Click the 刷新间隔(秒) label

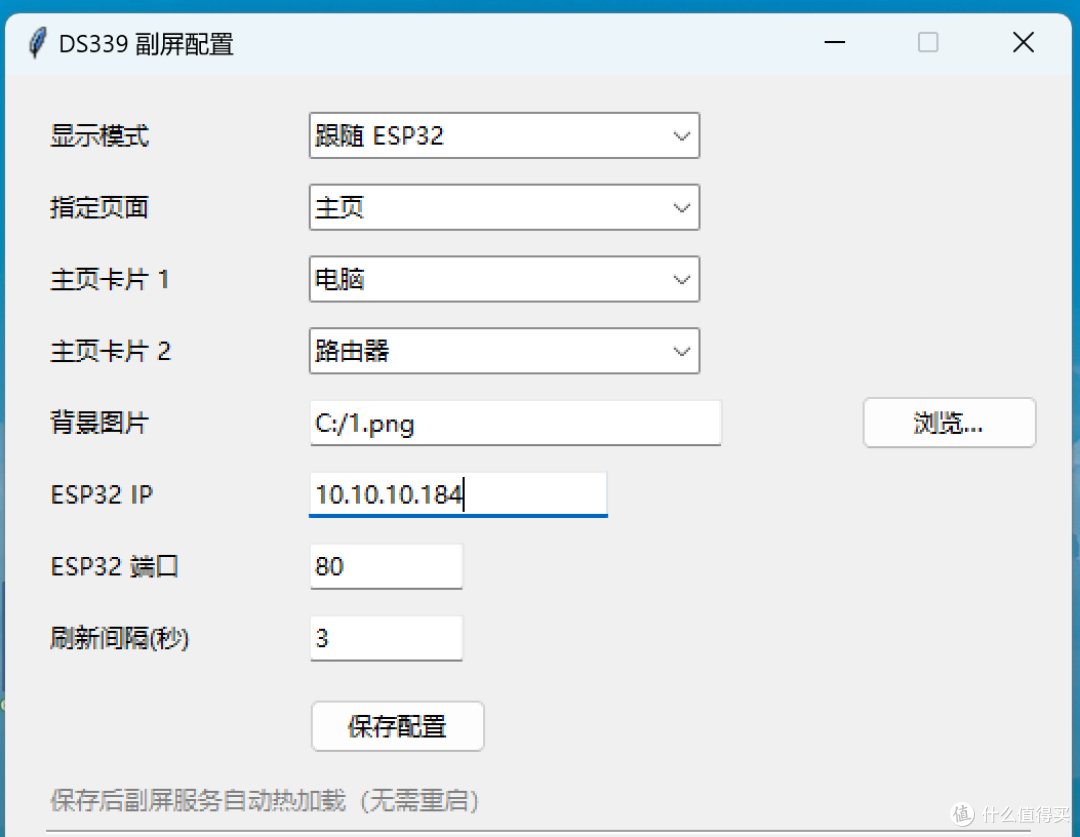tap(119, 639)
